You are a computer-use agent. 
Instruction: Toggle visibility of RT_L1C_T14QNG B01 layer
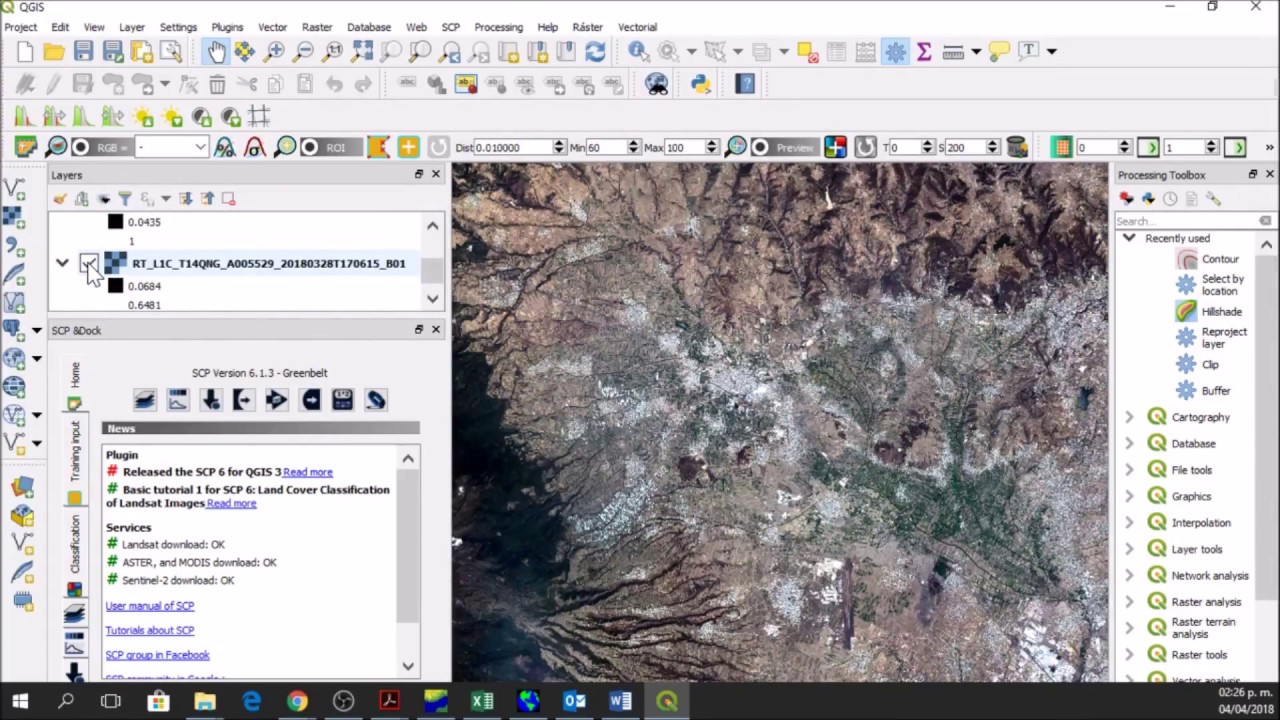point(88,264)
